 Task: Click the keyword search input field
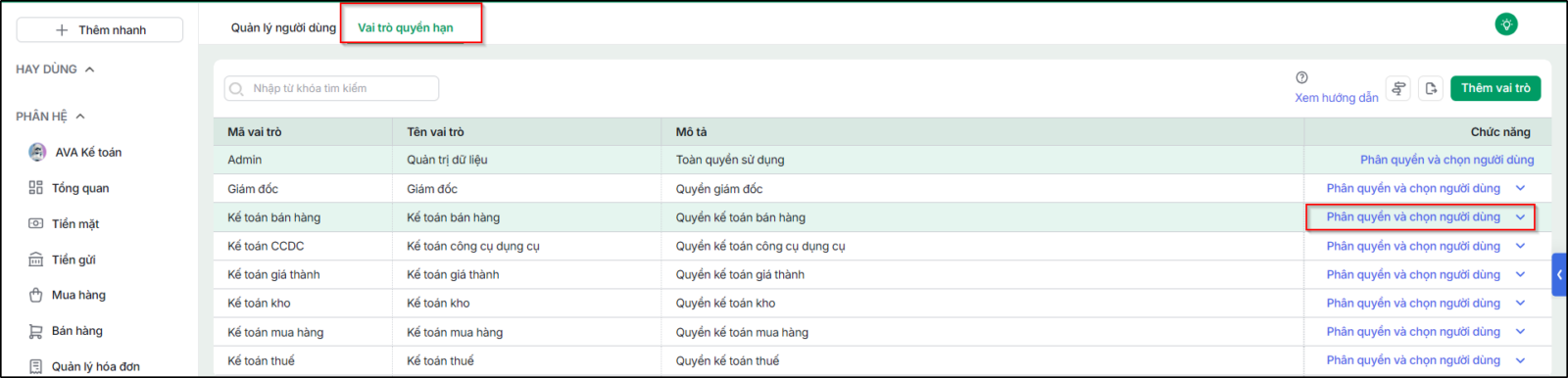point(331,88)
